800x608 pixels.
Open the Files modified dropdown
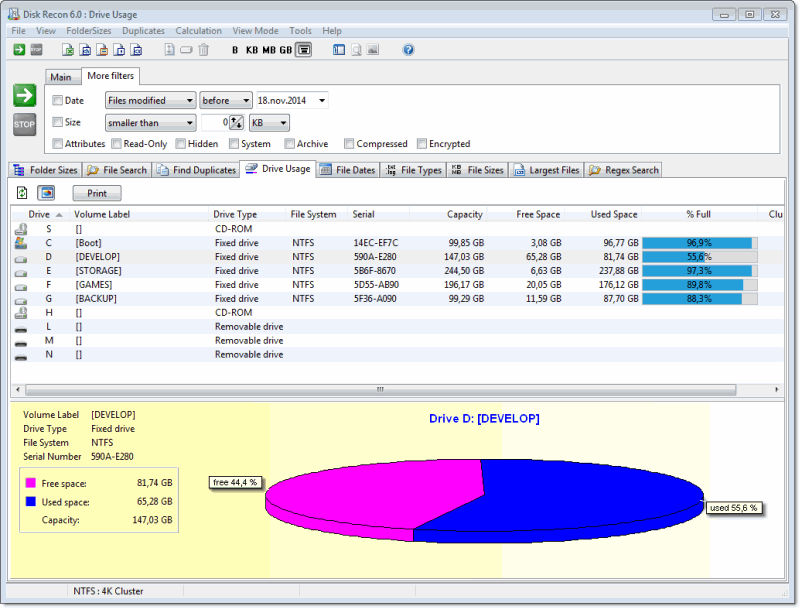(x=151, y=100)
